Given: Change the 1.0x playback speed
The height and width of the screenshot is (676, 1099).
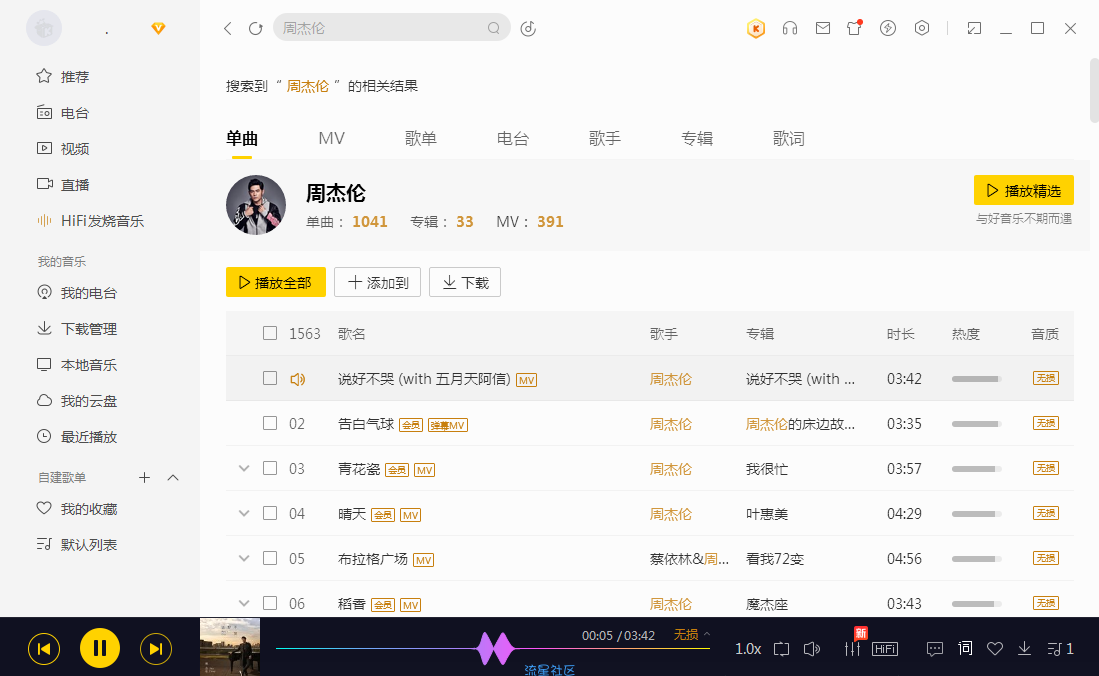Looking at the screenshot, I should (748, 649).
